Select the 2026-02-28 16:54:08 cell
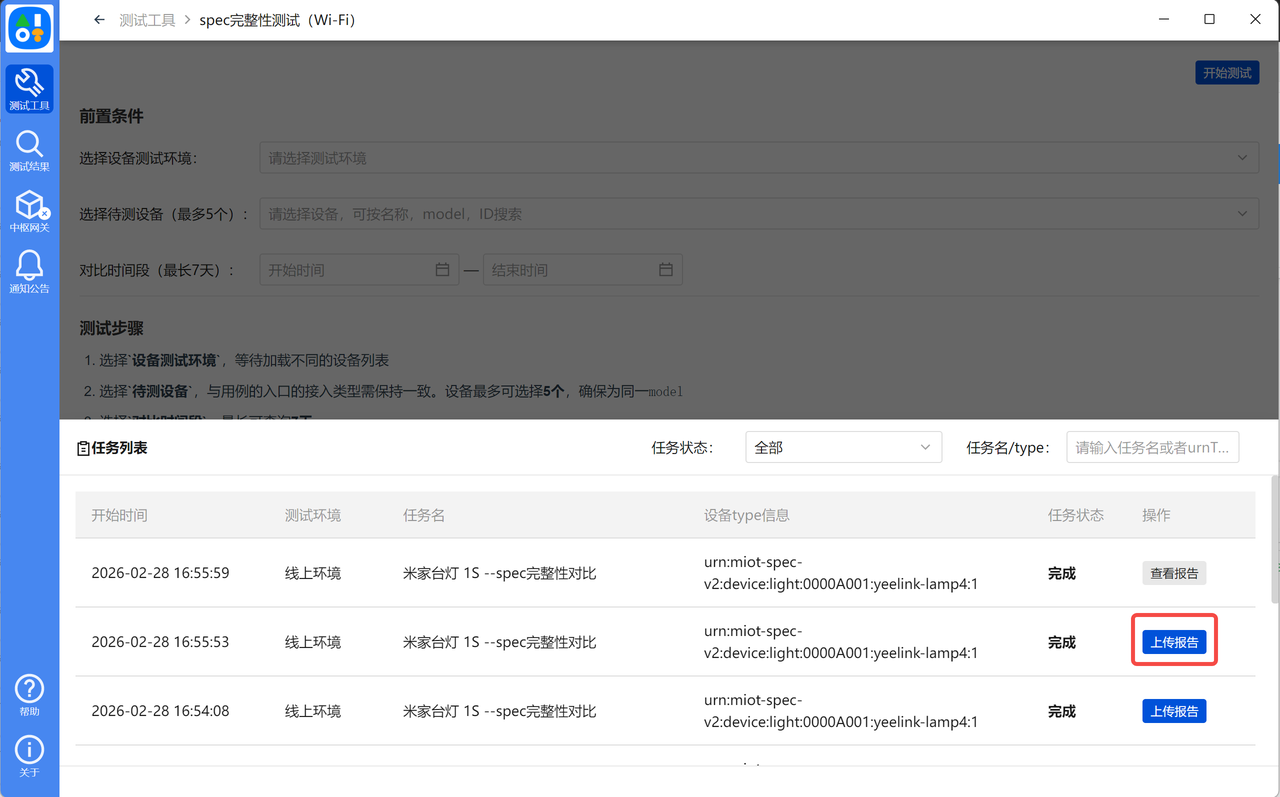 pos(160,711)
